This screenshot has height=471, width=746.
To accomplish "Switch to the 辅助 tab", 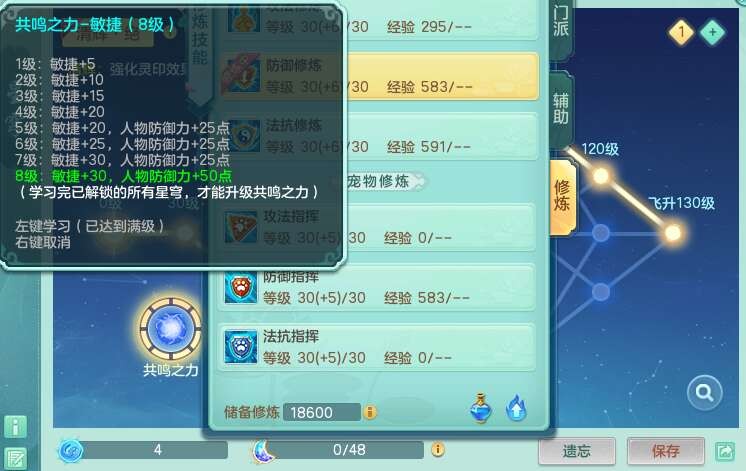I will click(561, 108).
